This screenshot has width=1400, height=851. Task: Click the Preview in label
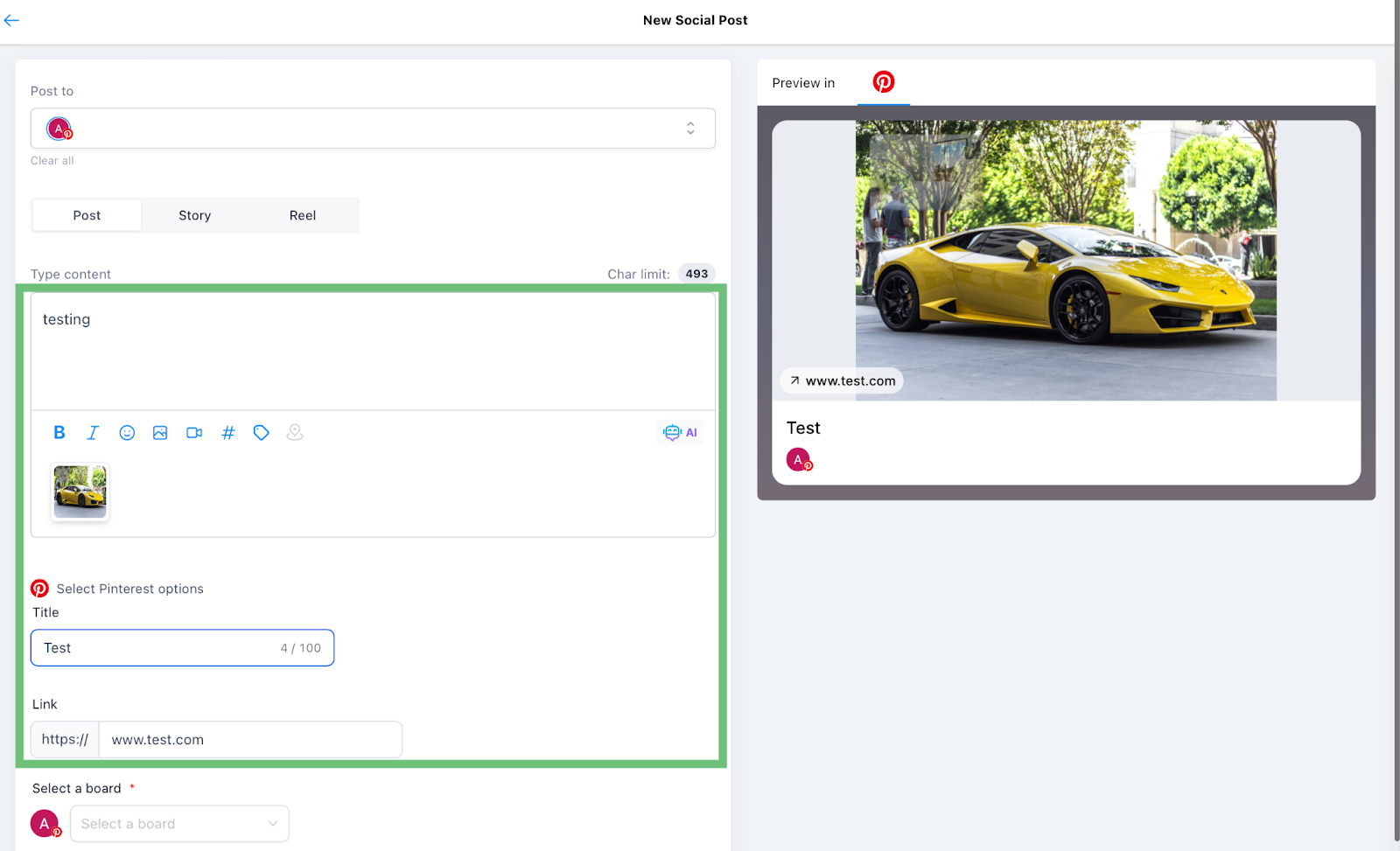(x=803, y=83)
